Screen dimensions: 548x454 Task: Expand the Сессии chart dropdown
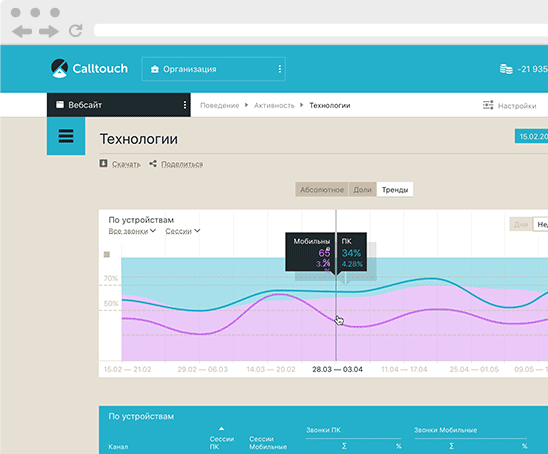click(183, 231)
